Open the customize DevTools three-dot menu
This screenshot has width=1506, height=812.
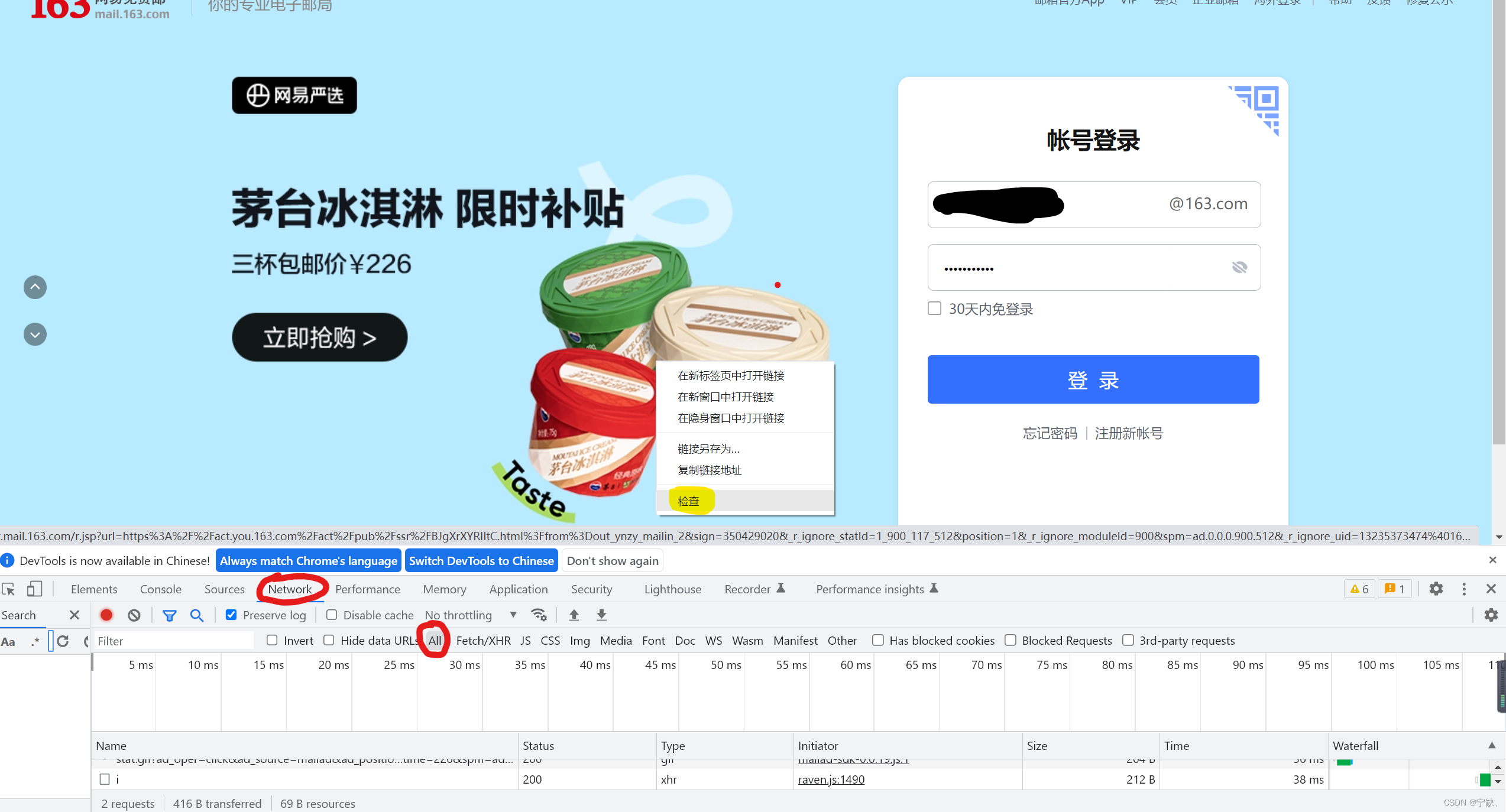(x=1464, y=589)
